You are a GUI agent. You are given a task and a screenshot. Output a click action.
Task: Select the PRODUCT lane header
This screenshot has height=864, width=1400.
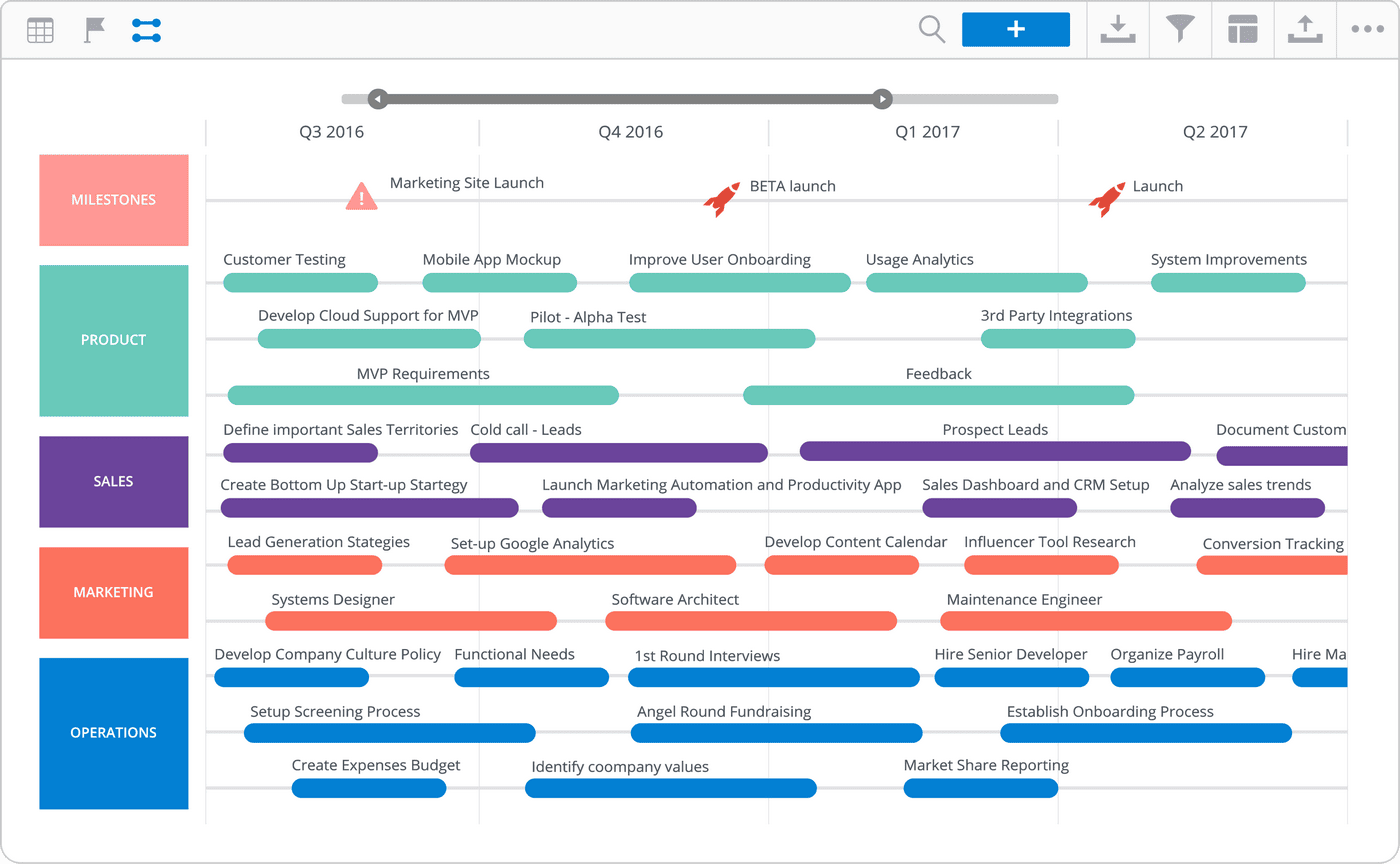pos(114,340)
